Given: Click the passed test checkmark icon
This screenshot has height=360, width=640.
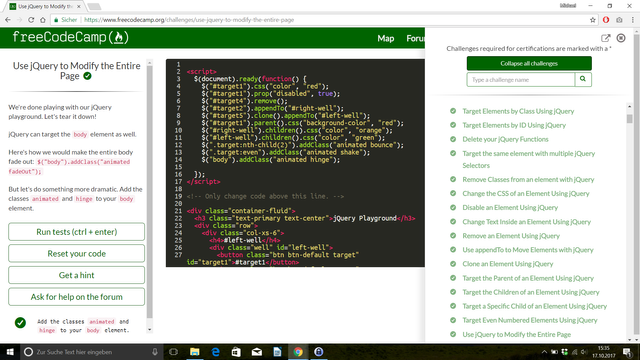Looking at the screenshot, I should pos(20,323).
